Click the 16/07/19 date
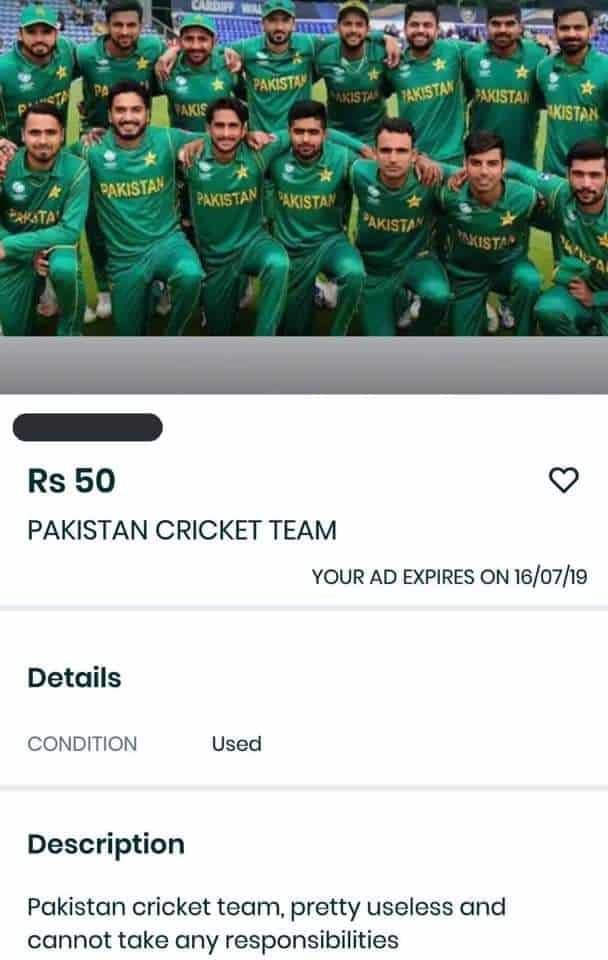This screenshot has height=960, width=608. [x=550, y=577]
